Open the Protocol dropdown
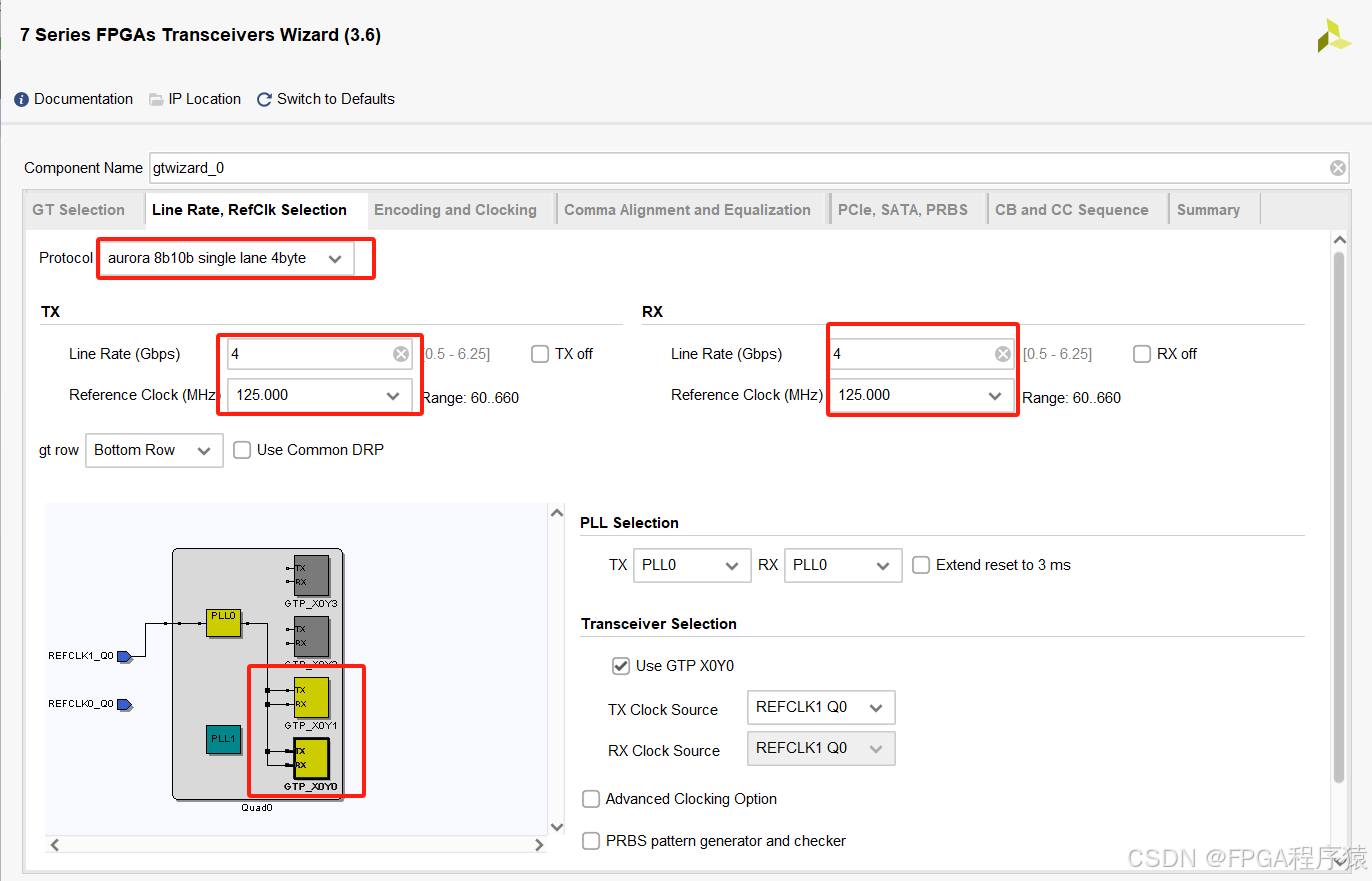Image resolution: width=1372 pixels, height=881 pixels. [226, 258]
